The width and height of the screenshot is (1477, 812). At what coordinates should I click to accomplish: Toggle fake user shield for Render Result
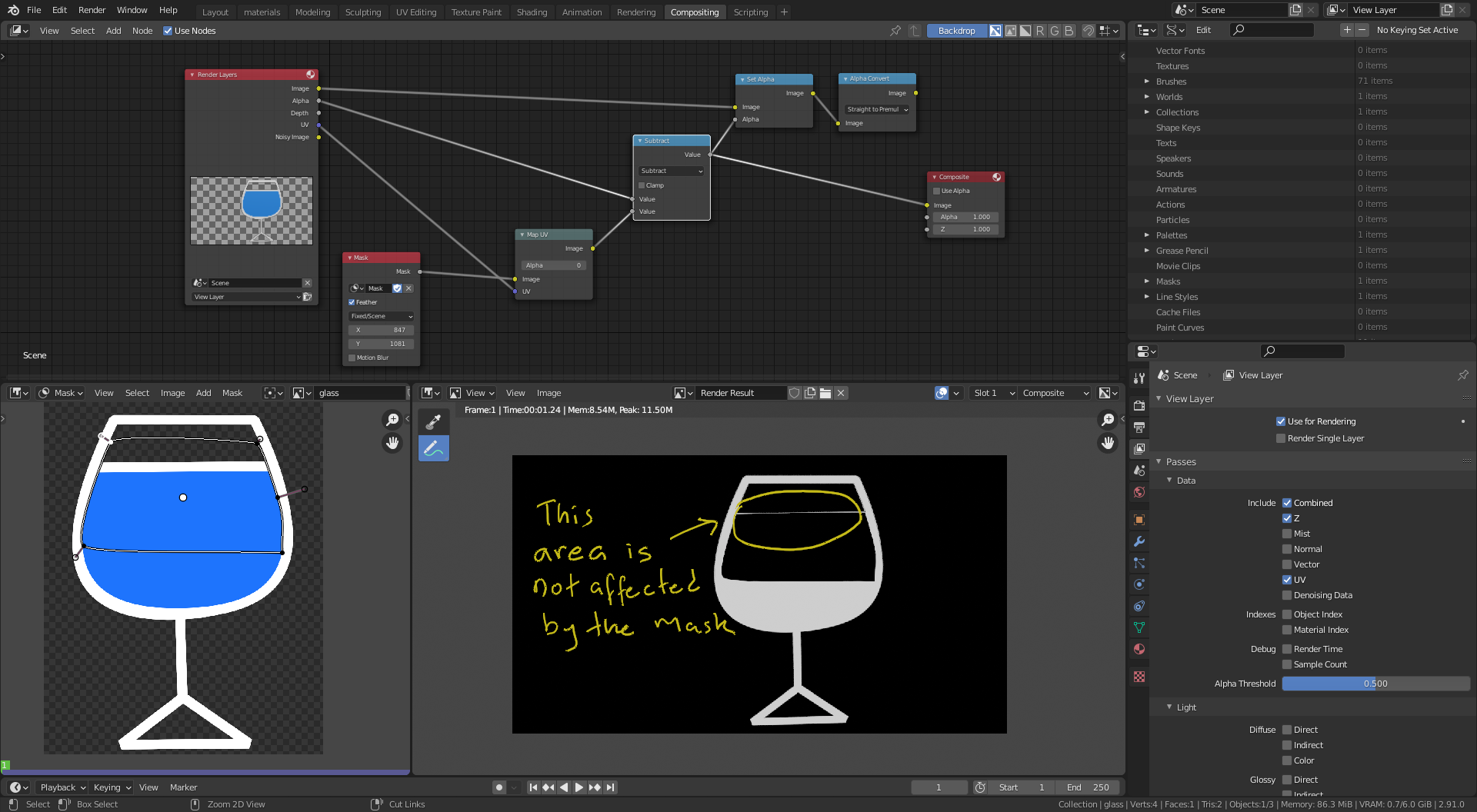[x=795, y=393]
